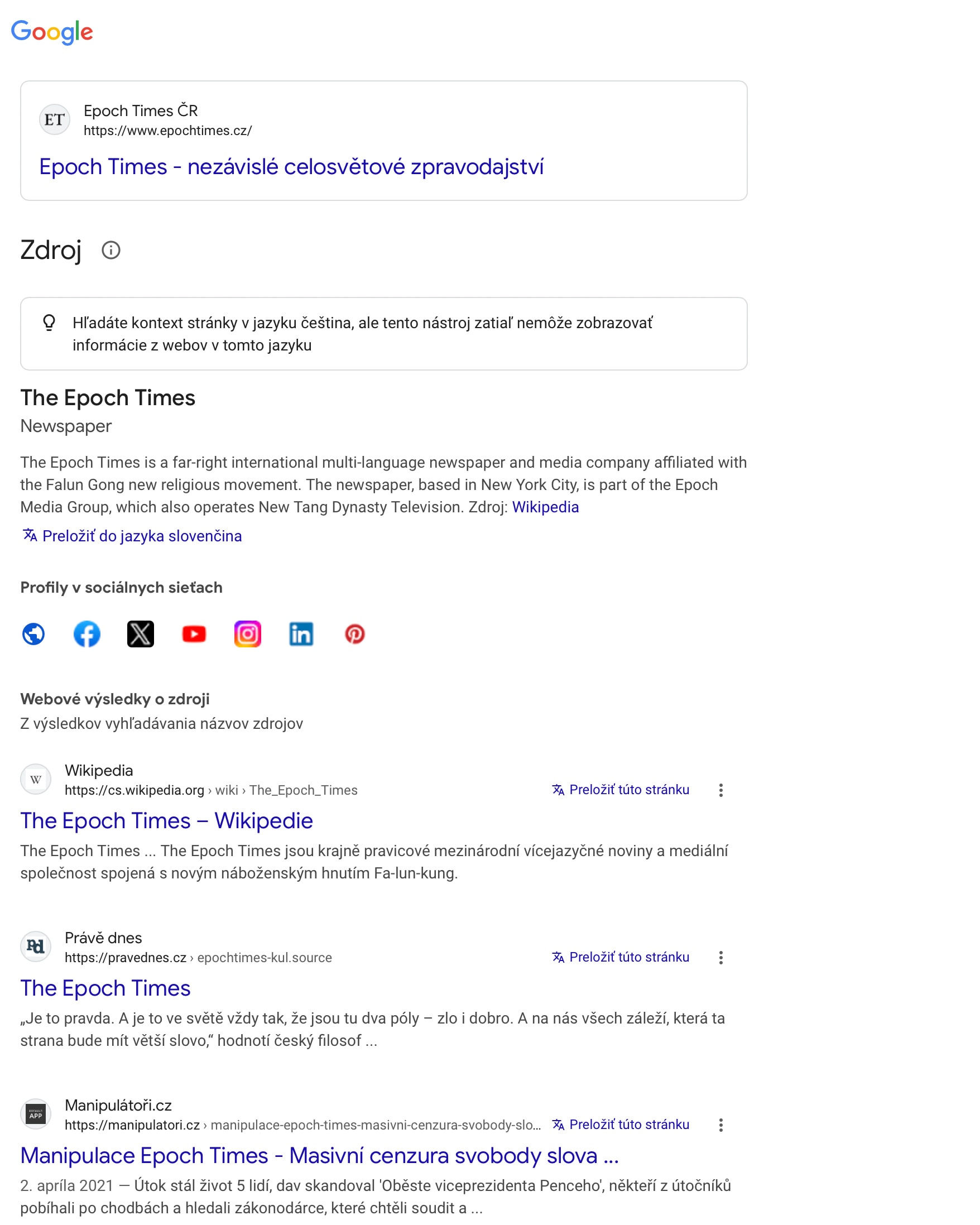The image size is (980, 1225).
Task: Open the Pinterest profile icon
Action: click(x=355, y=634)
